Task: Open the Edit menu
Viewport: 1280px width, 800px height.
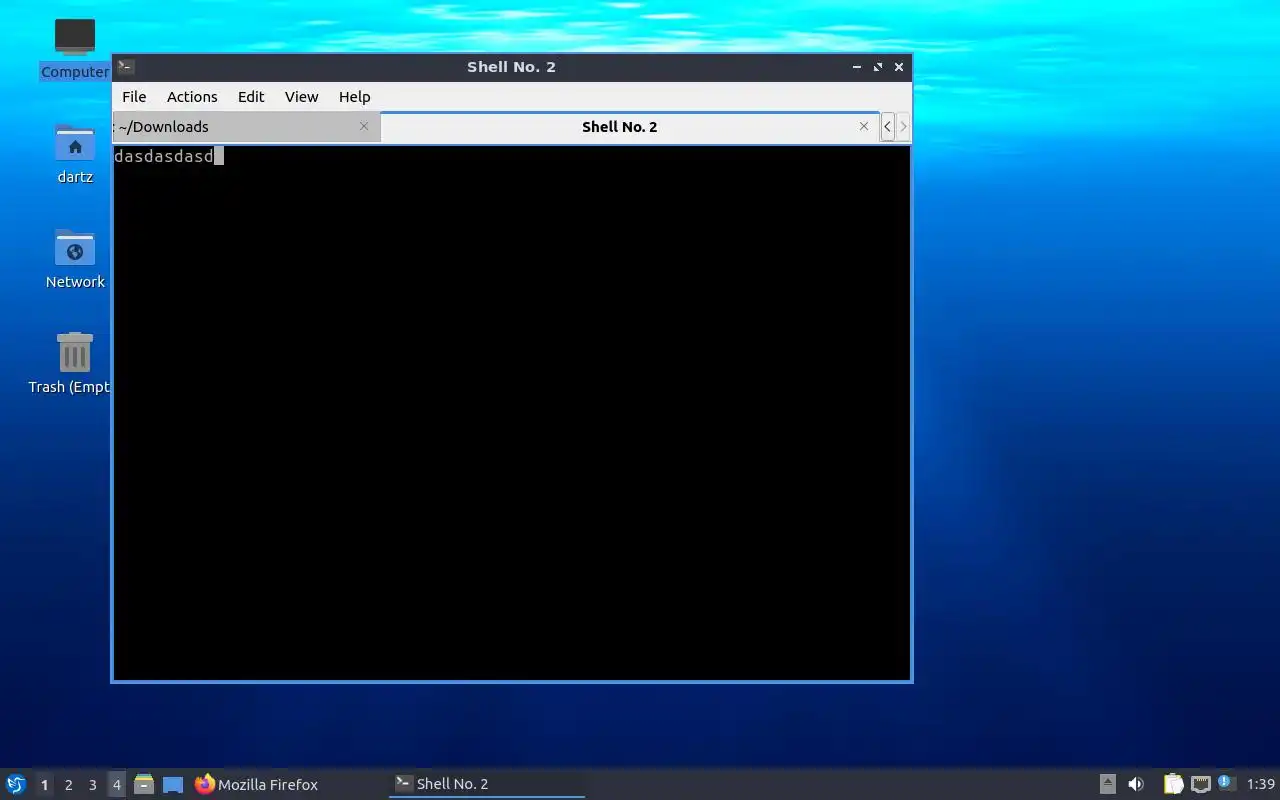Action: [x=251, y=97]
